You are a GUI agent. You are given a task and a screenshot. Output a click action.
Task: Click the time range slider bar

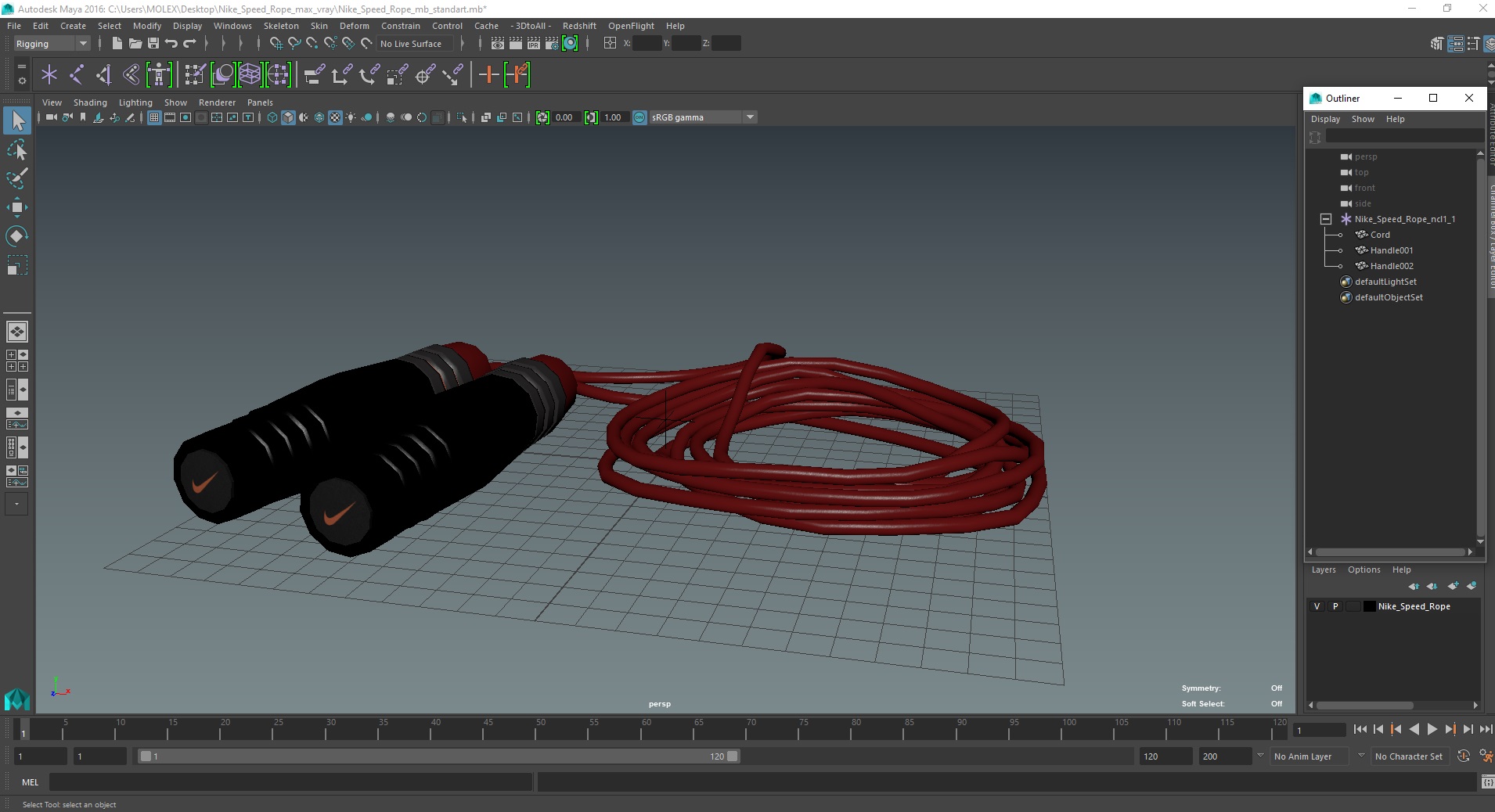pyautogui.click(x=438, y=756)
